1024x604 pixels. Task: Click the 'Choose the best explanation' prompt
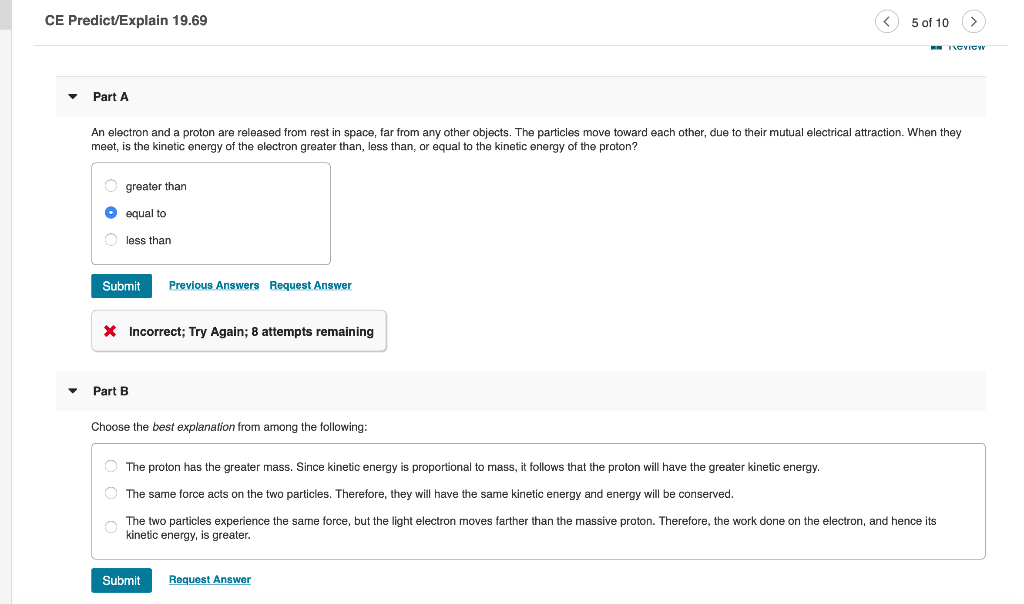tap(229, 427)
